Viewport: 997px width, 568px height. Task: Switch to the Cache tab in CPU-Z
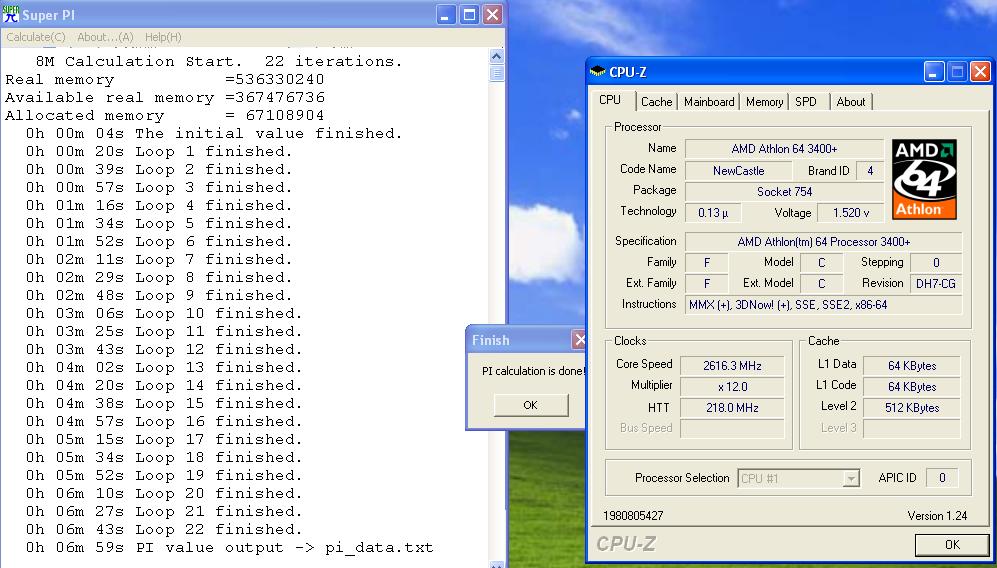tap(656, 102)
